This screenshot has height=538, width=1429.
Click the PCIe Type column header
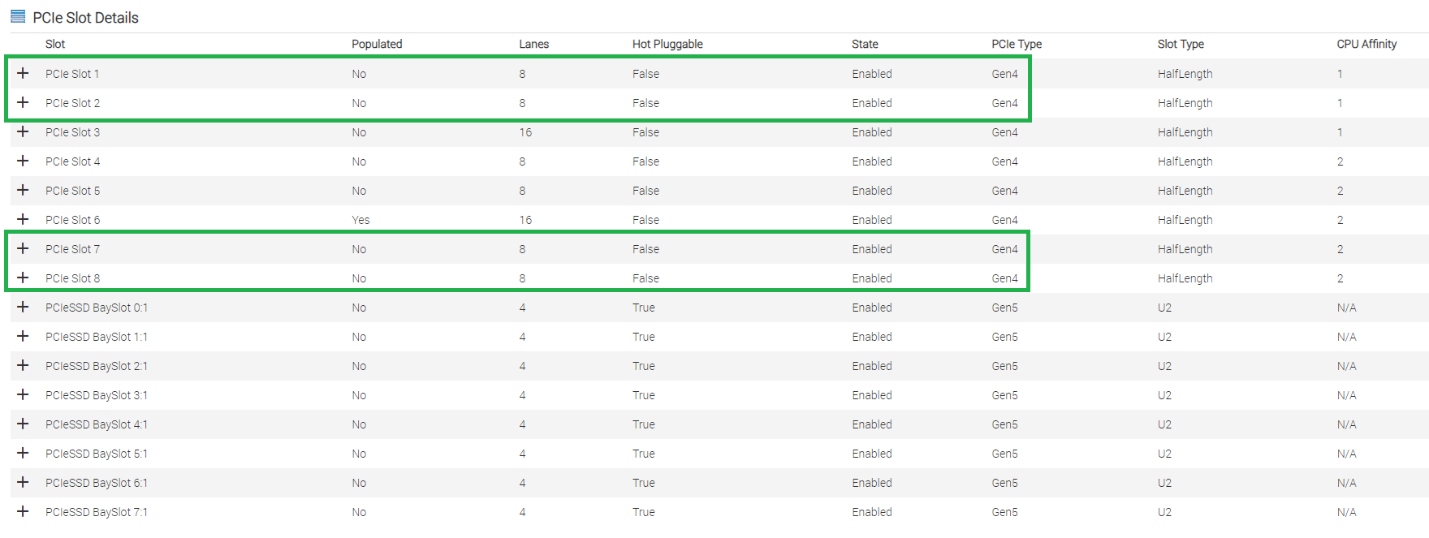coord(1017,44)
